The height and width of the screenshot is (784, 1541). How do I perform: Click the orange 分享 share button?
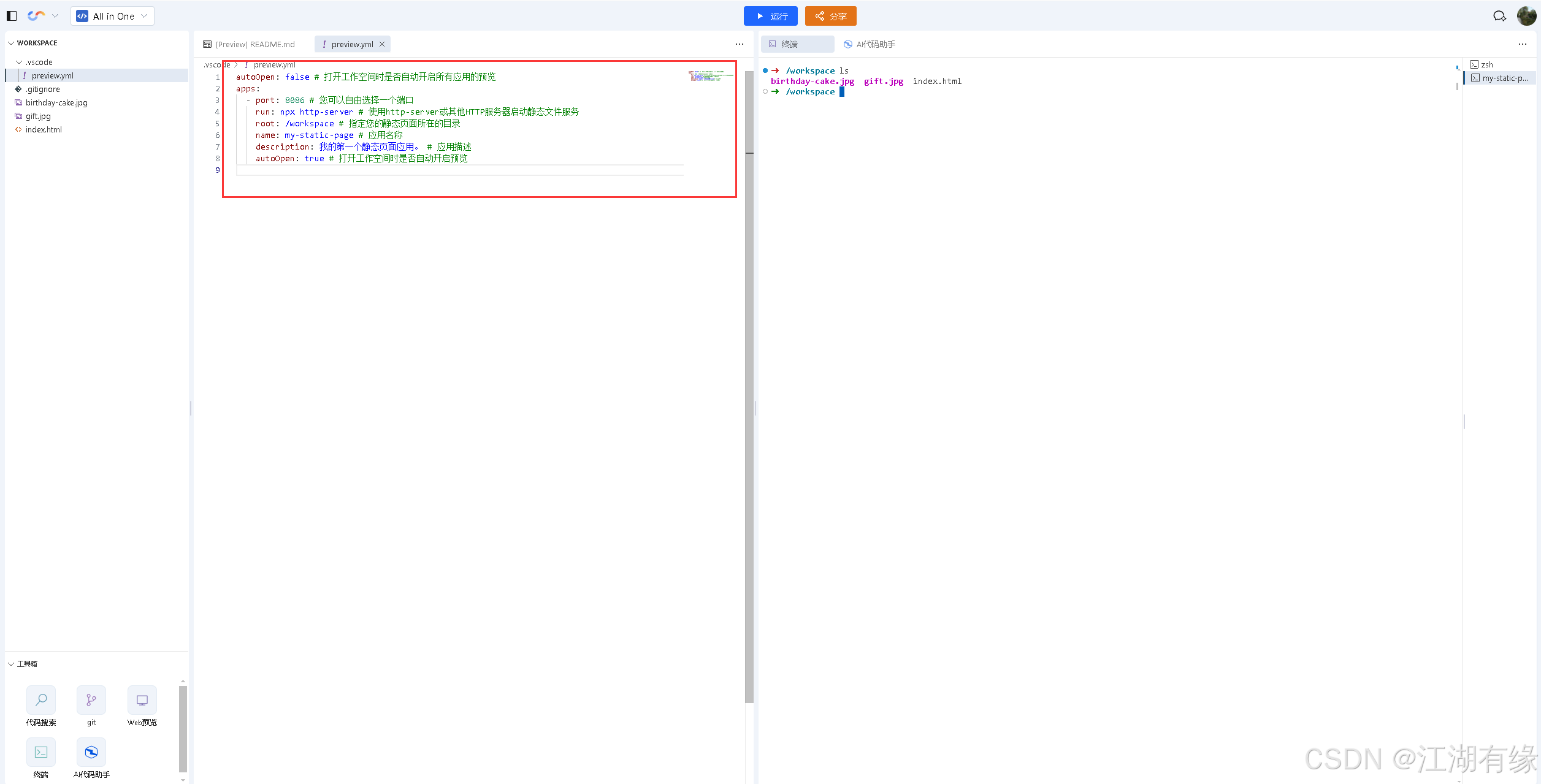tap(830, 16)
